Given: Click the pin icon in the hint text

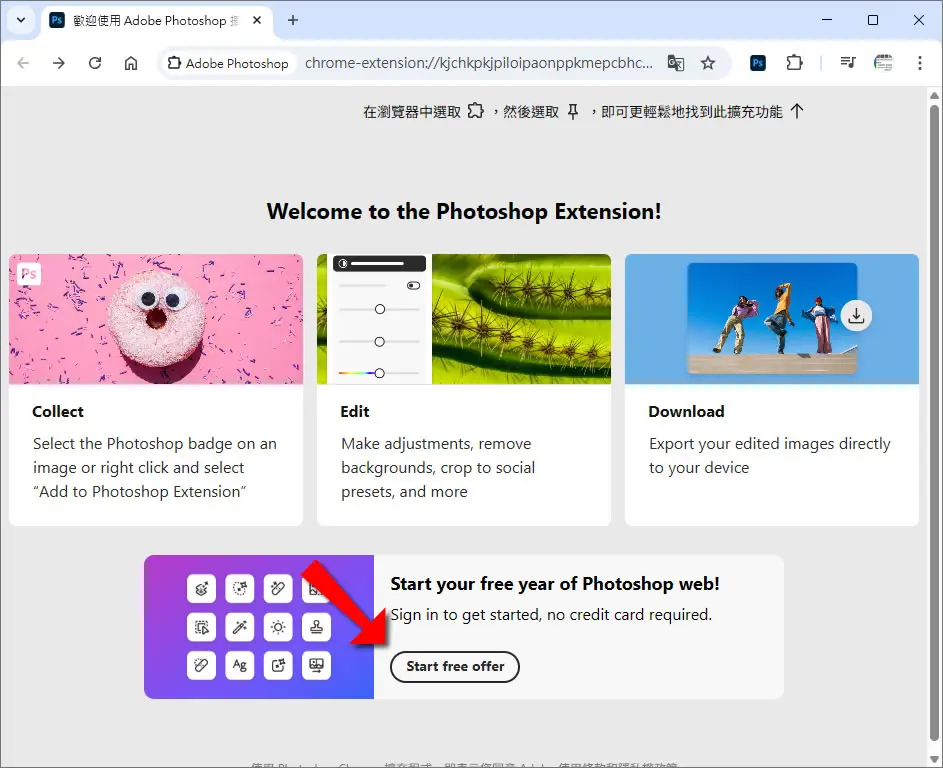Looking at the screenshot, I should [x=573, y=111].
